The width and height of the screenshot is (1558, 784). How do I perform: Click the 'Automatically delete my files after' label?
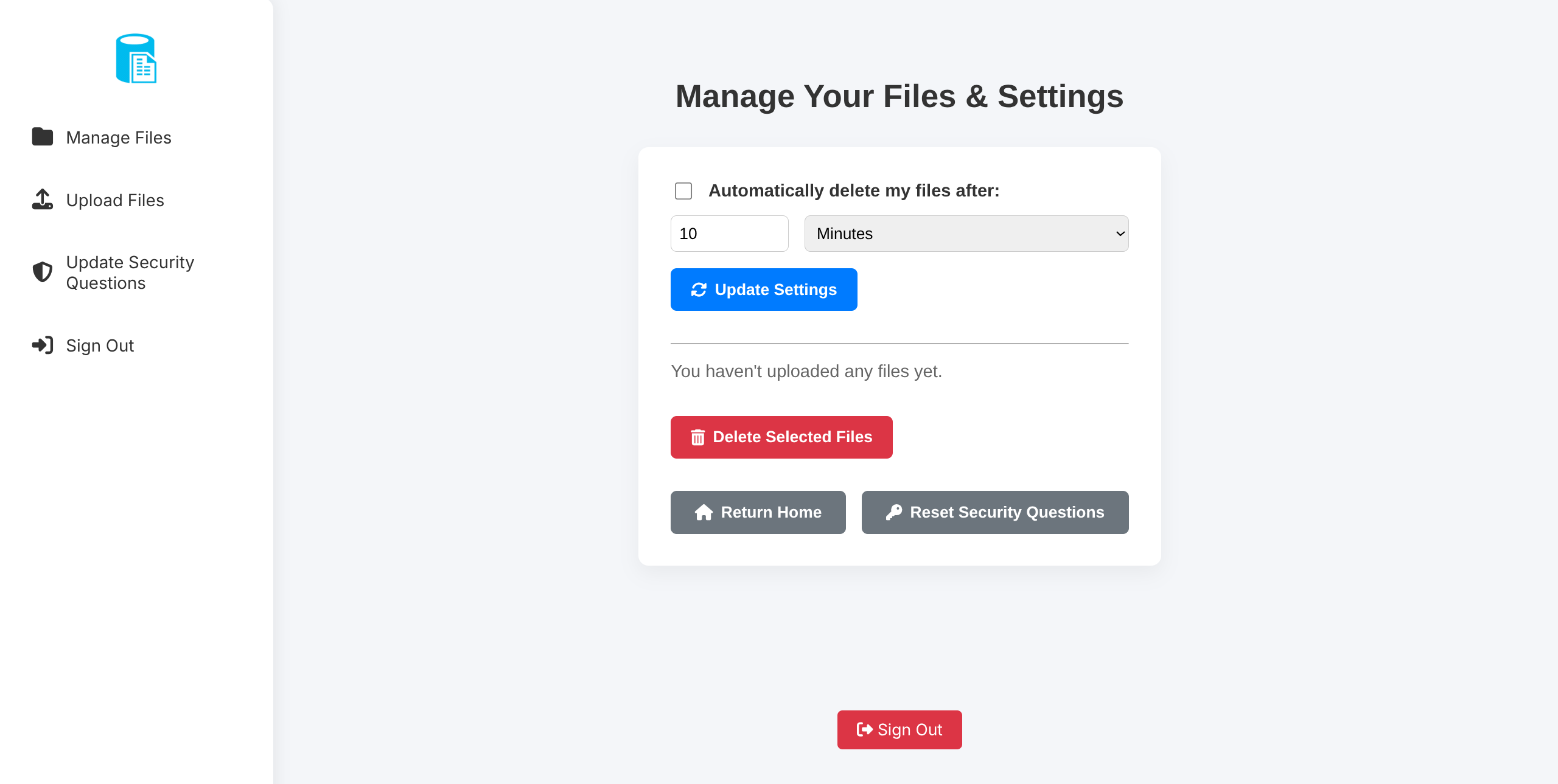853,191
